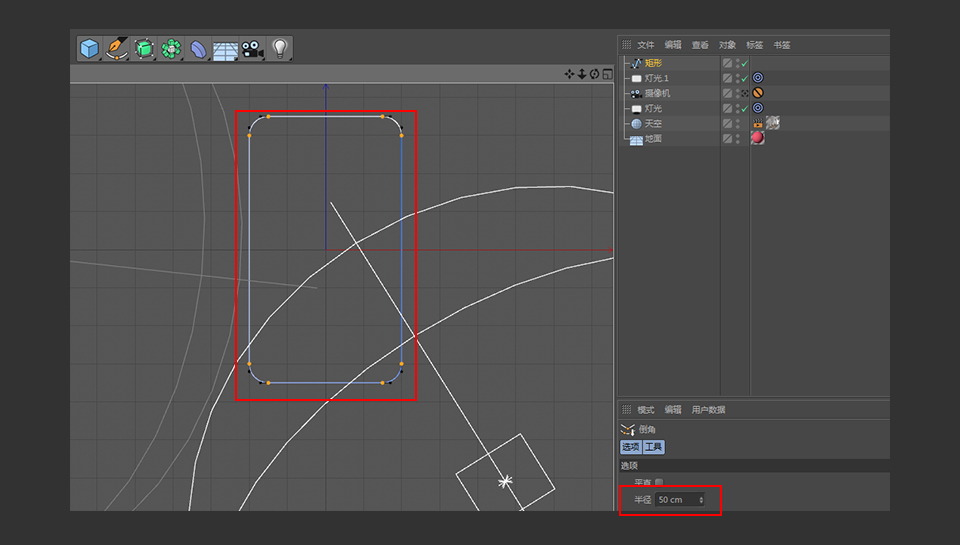The image size is (960, 545).
Task: Switch to the 选项 tab
Action: click(x=630, y=447)
